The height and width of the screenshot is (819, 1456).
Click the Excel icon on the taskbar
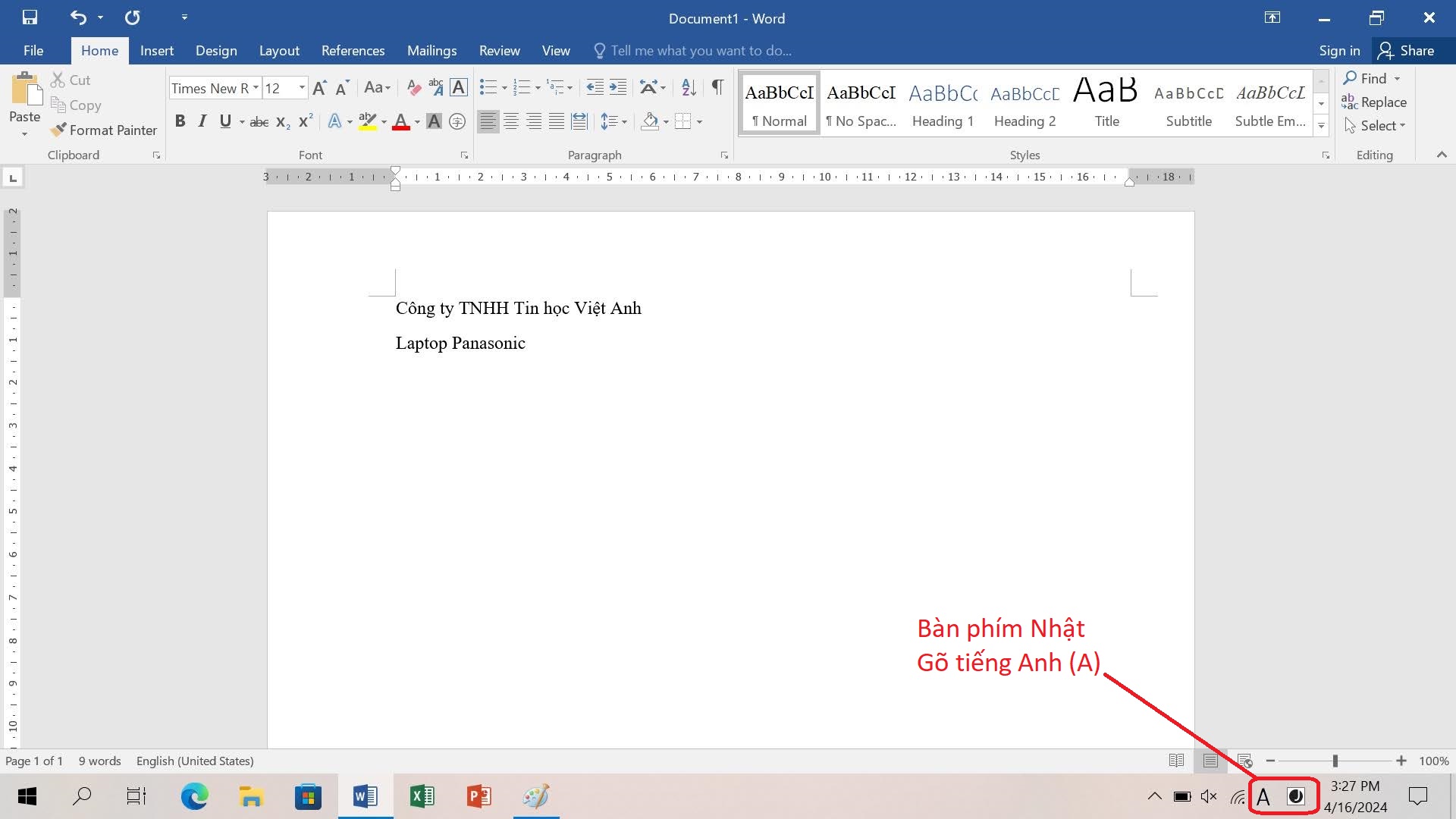tap(422, 796)
